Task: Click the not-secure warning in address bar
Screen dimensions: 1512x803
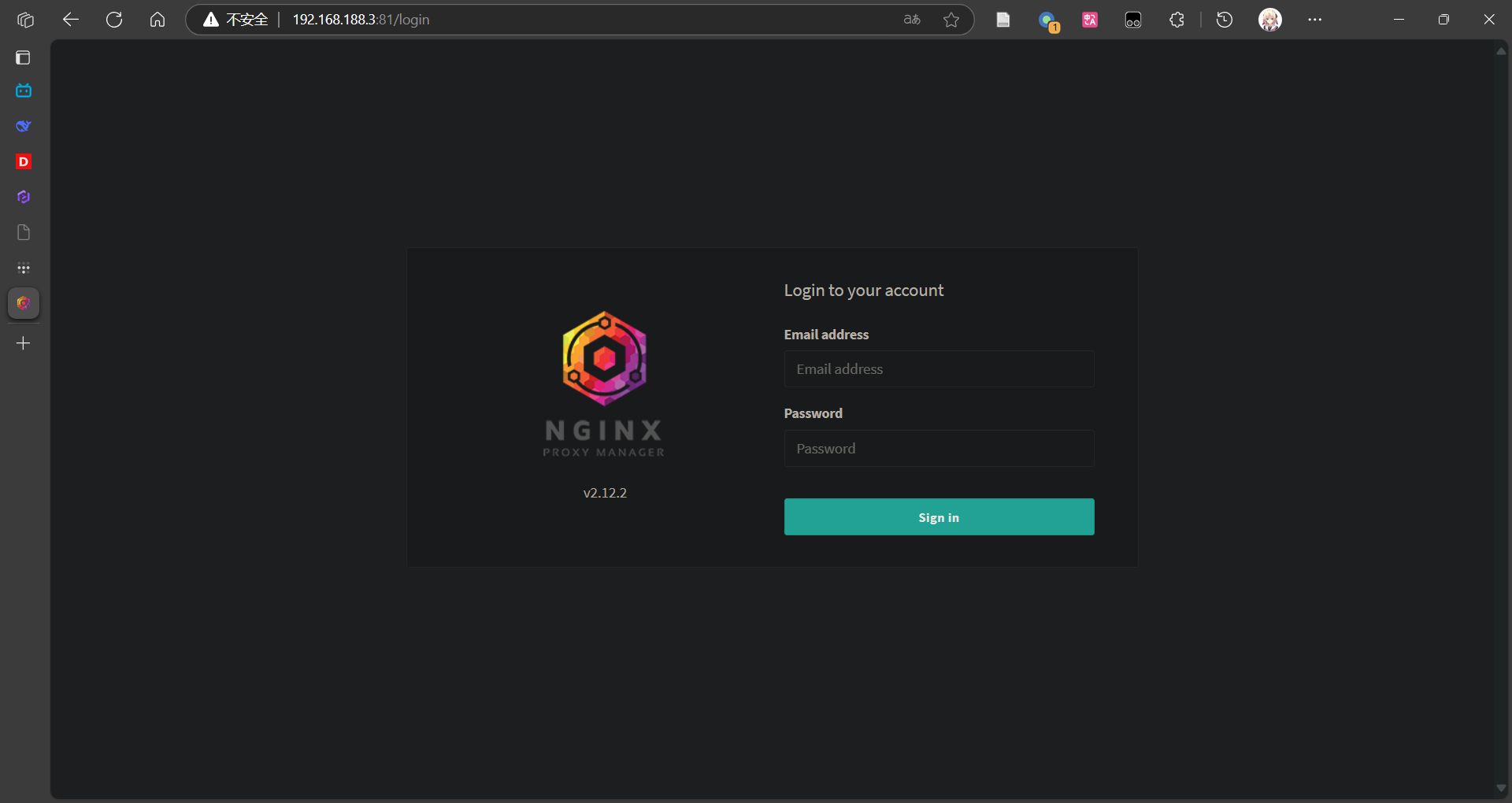Action: 236,20
